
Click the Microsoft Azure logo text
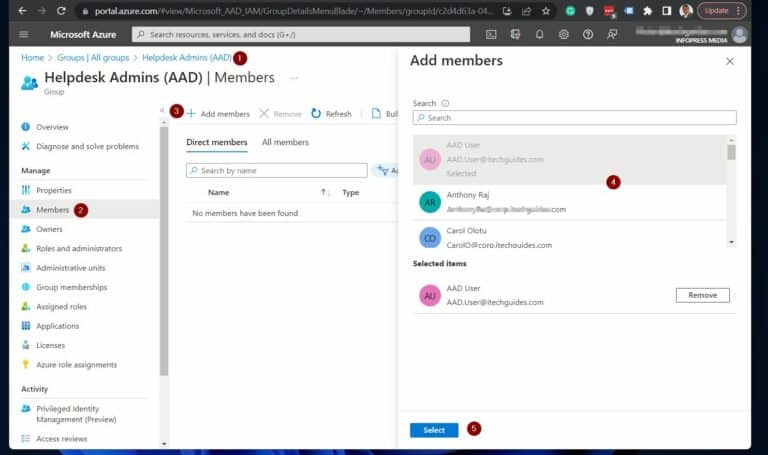83,34
